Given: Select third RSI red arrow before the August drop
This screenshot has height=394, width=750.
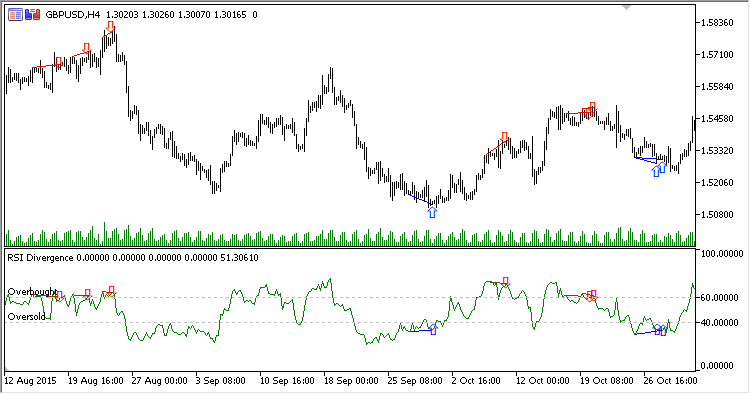Looking at the screenshot, I should pyautogui.click(x=111, y=290).
